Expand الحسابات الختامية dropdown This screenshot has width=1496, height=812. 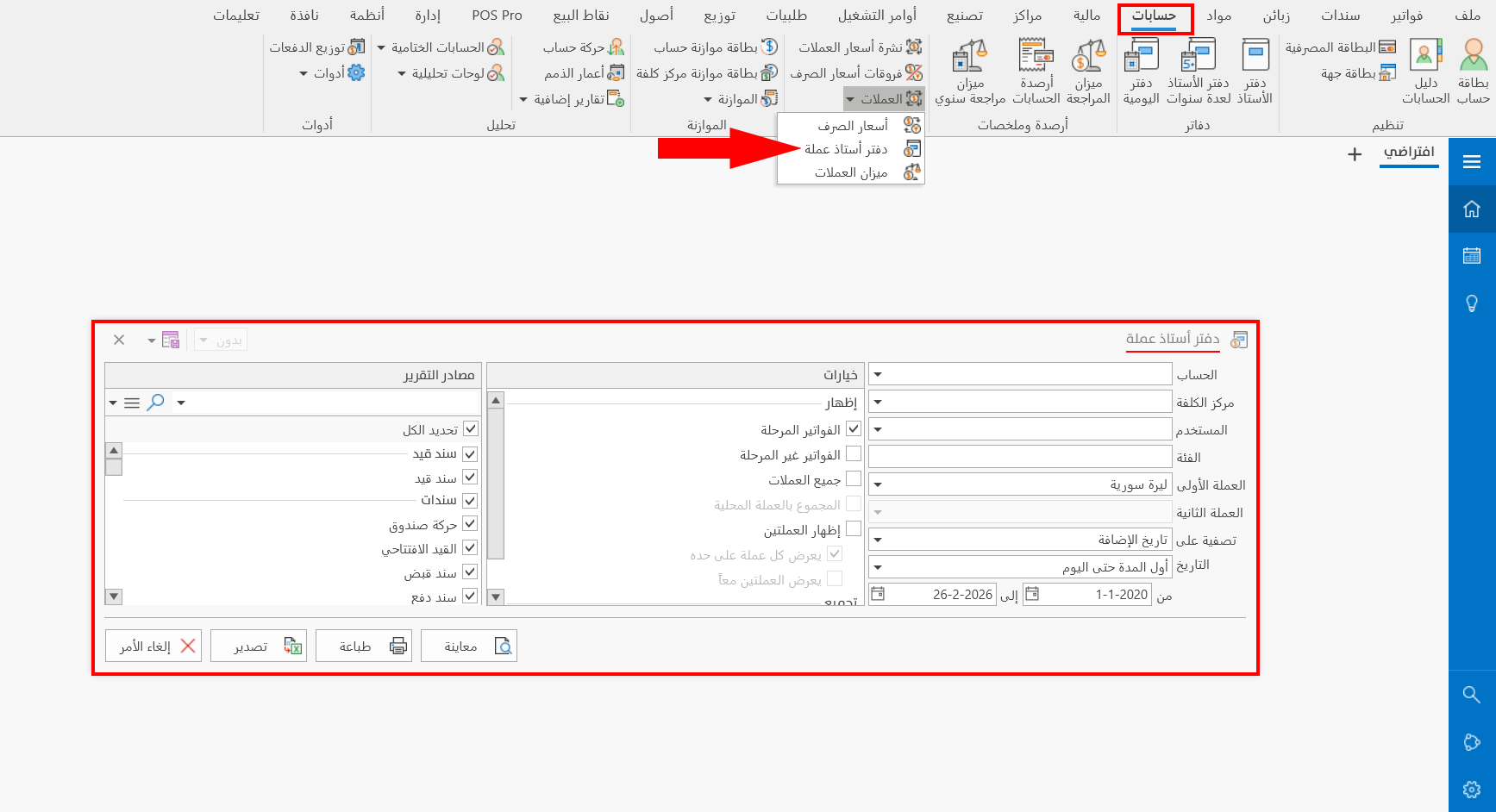click(x=441, y=47)
